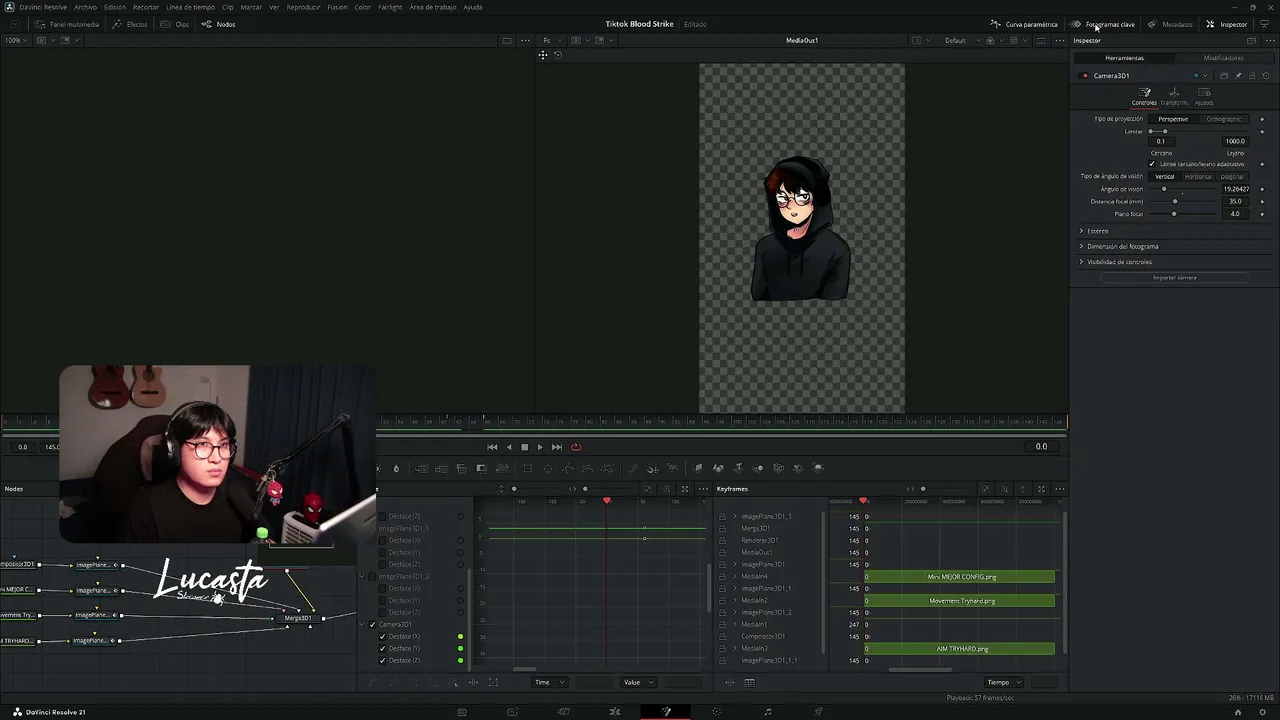Select Perspective projection type
The width and height of the screenshot is (1280, 720).
[1173, 119]
